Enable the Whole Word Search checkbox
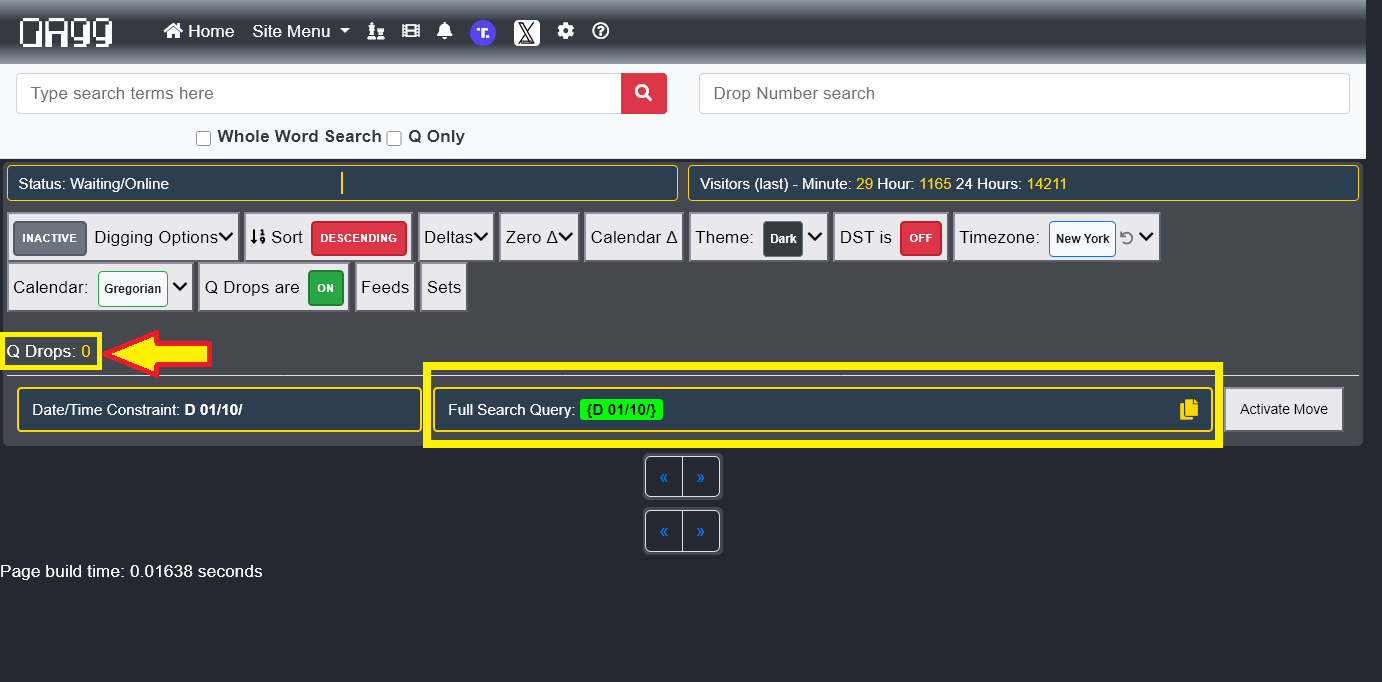Screen dimensions: 1382x682 204,138
